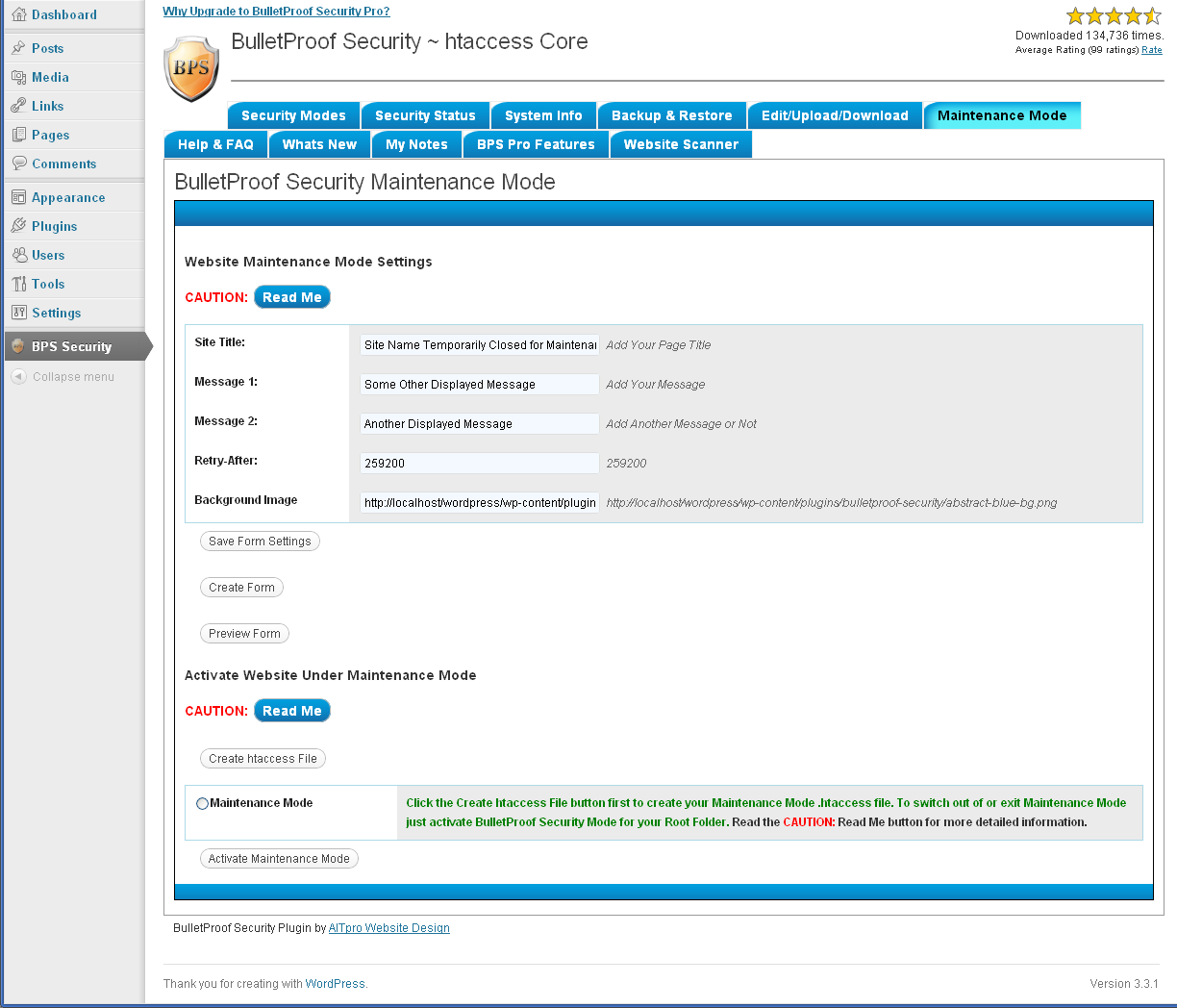Switch to the My Notes tab
Viewport: 1177px width, 1008px height.
pos(416,144)
